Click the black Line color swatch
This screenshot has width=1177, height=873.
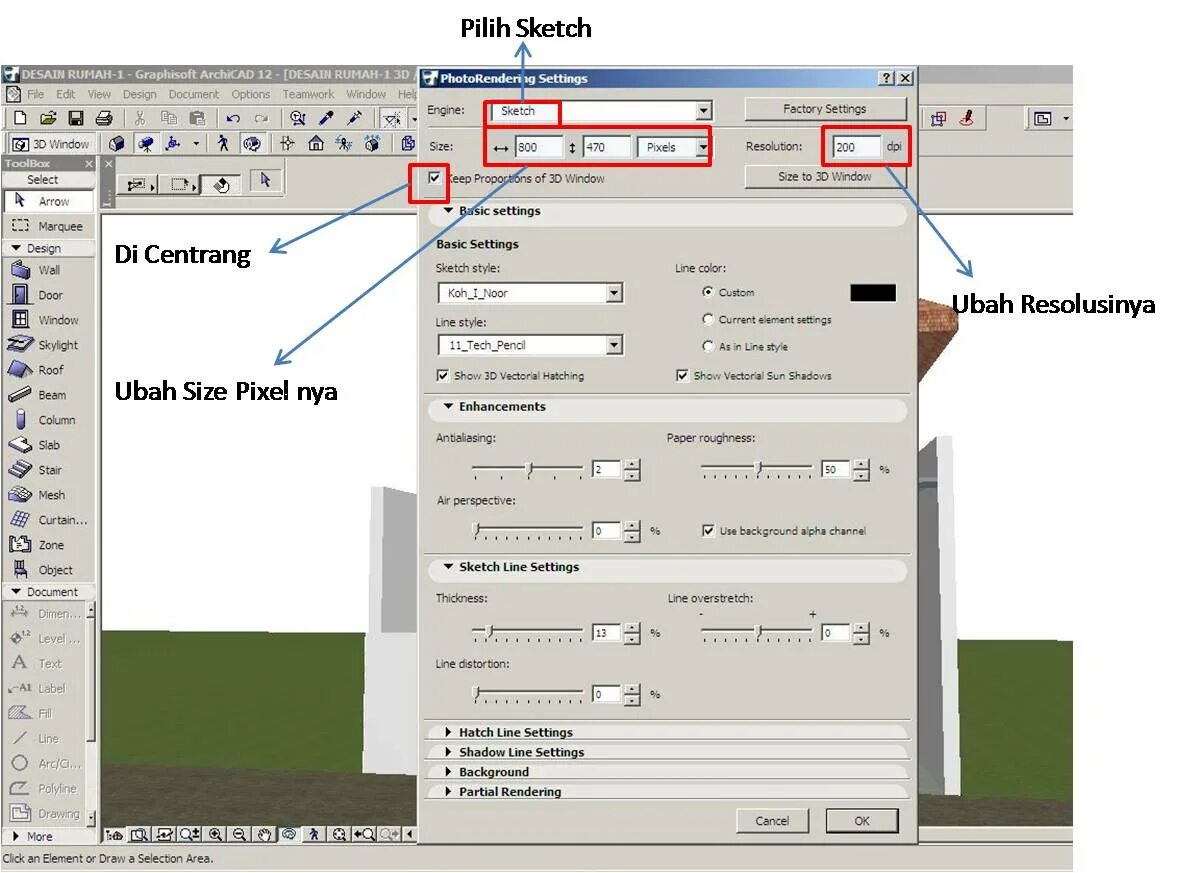tap(873, 293)
